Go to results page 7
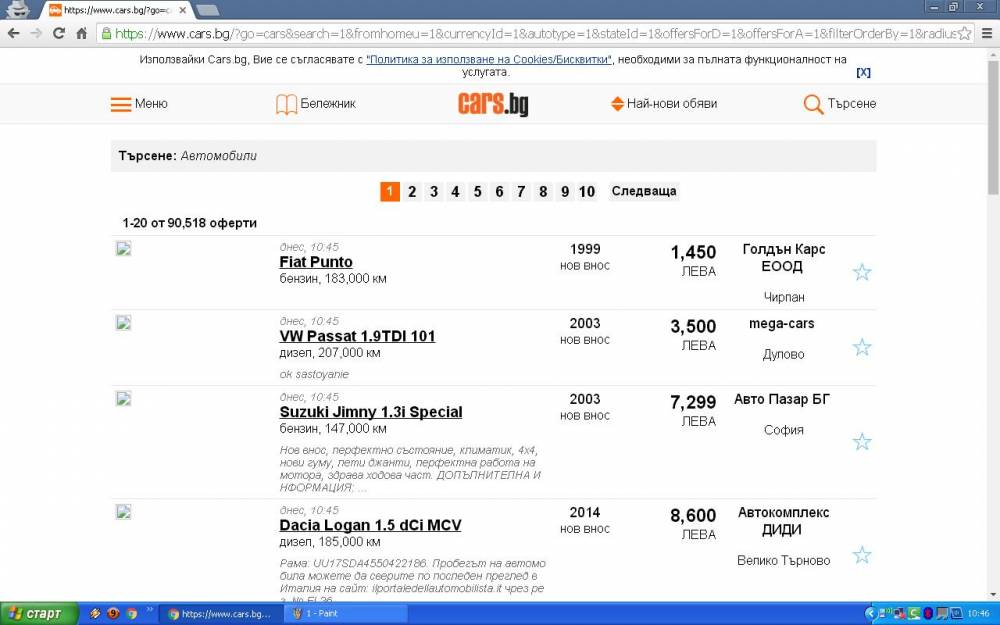Image resolution: width=1000 pixels, height=625 pixels. tap(521, 191)
